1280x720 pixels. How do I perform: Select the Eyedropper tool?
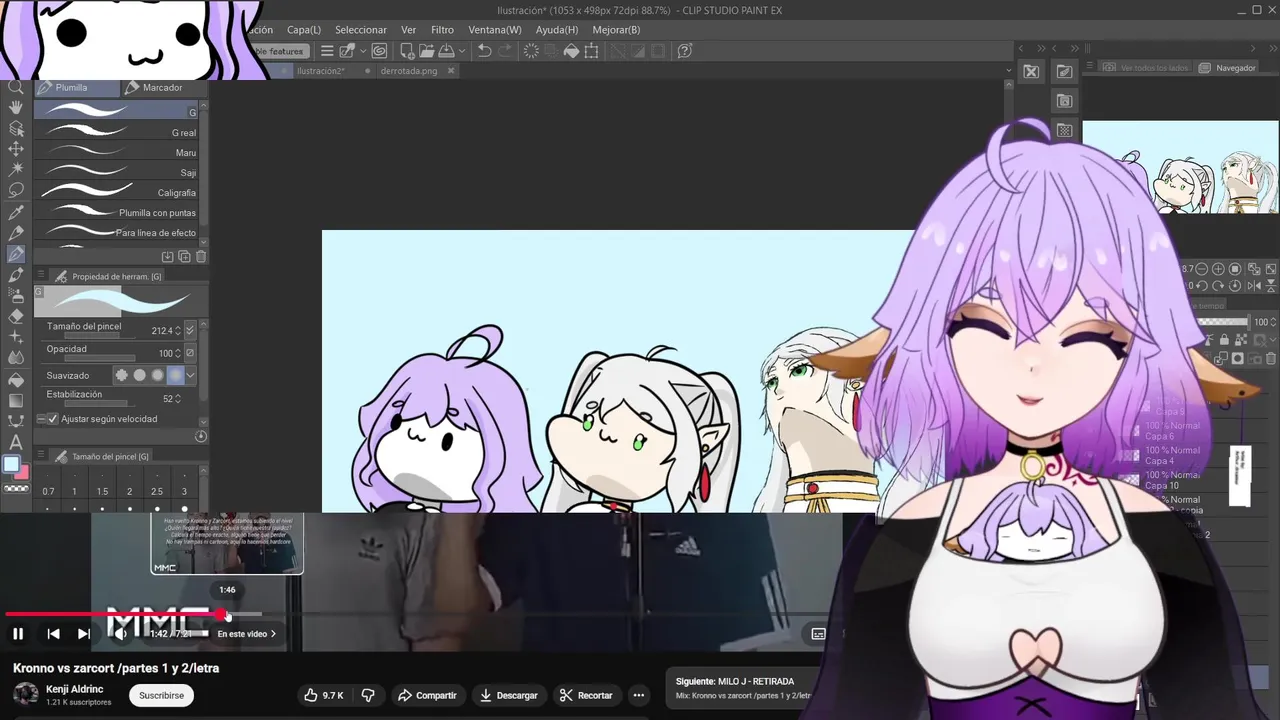point(16,213)
